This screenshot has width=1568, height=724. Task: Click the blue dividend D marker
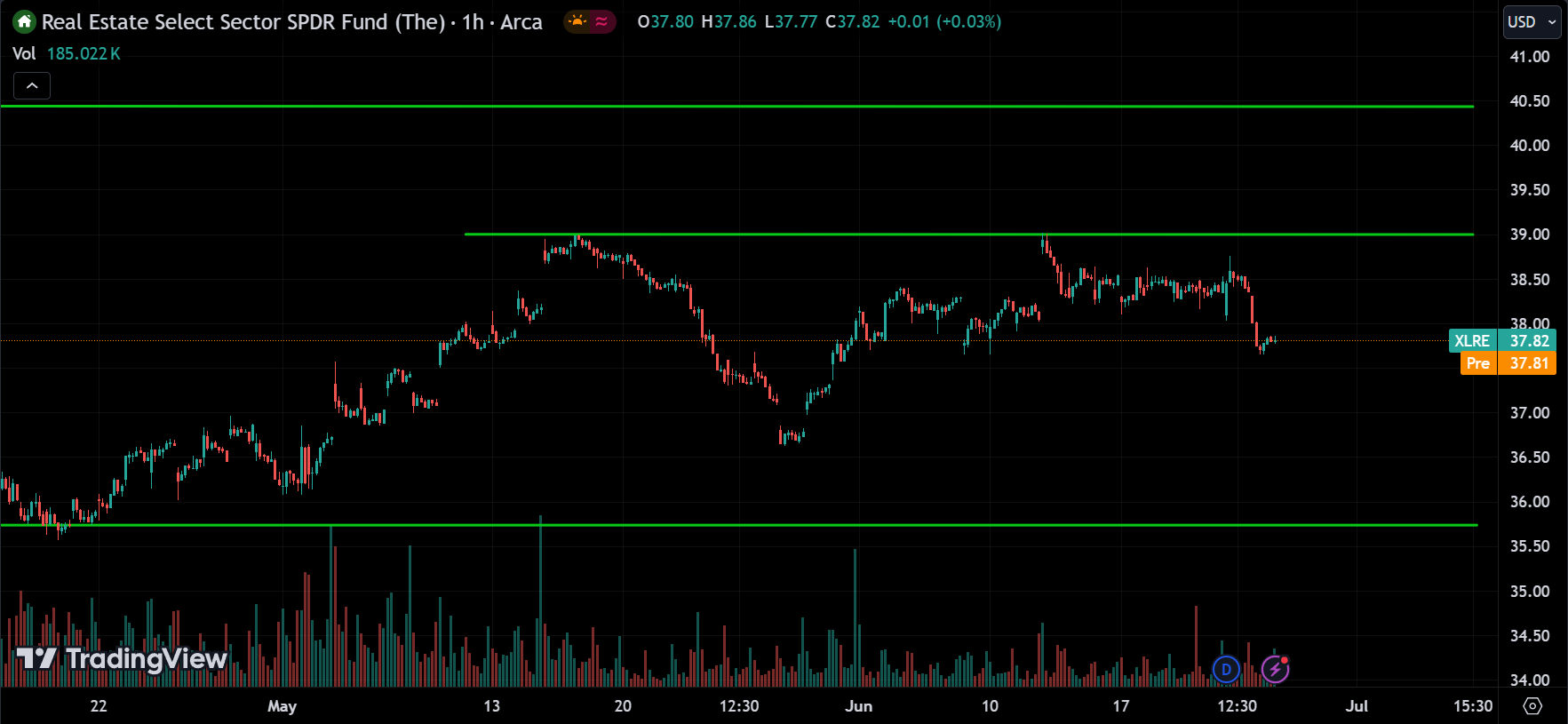1226,669
